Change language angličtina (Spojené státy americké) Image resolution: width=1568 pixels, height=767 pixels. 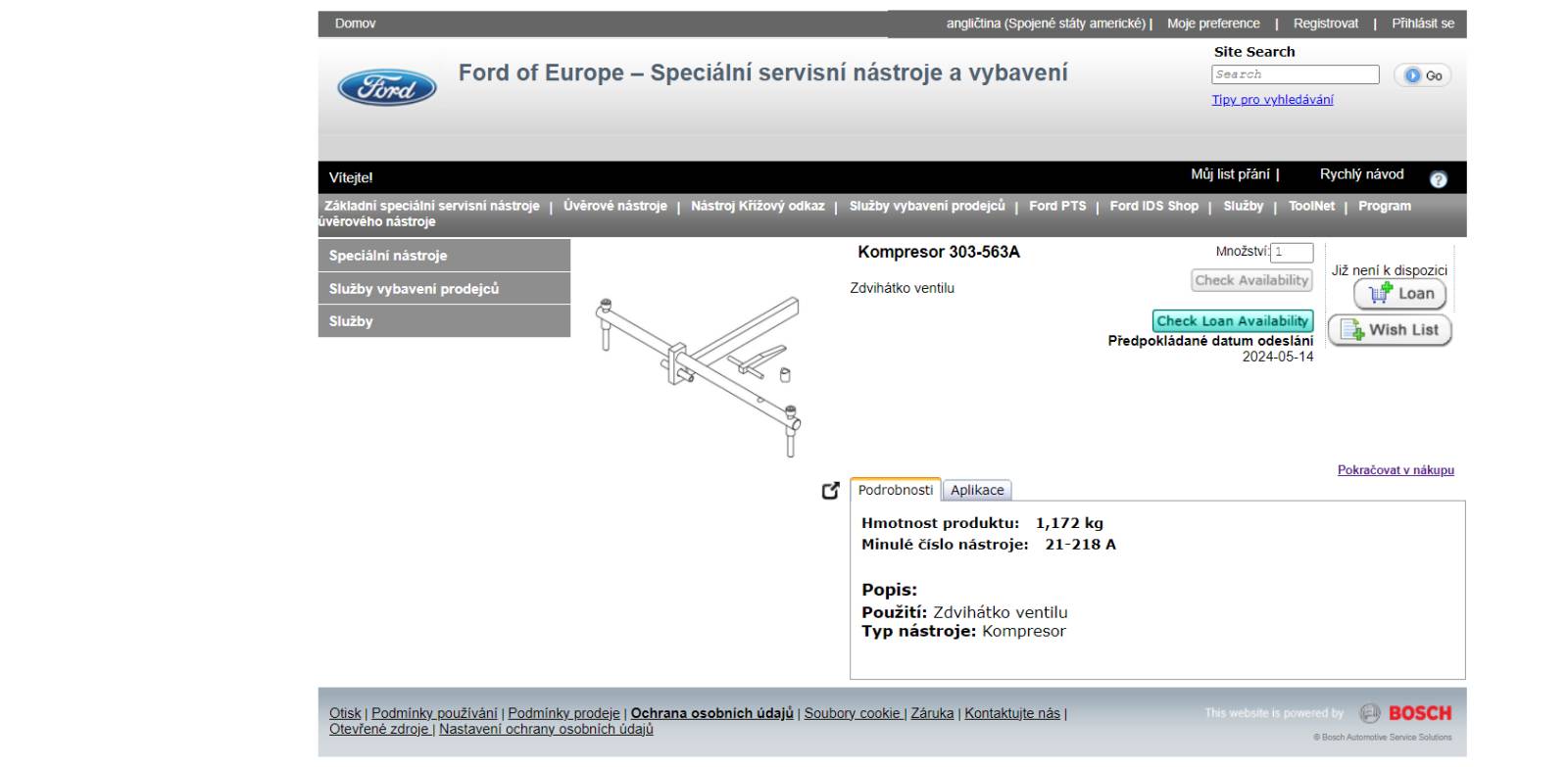coord(1046,24)
